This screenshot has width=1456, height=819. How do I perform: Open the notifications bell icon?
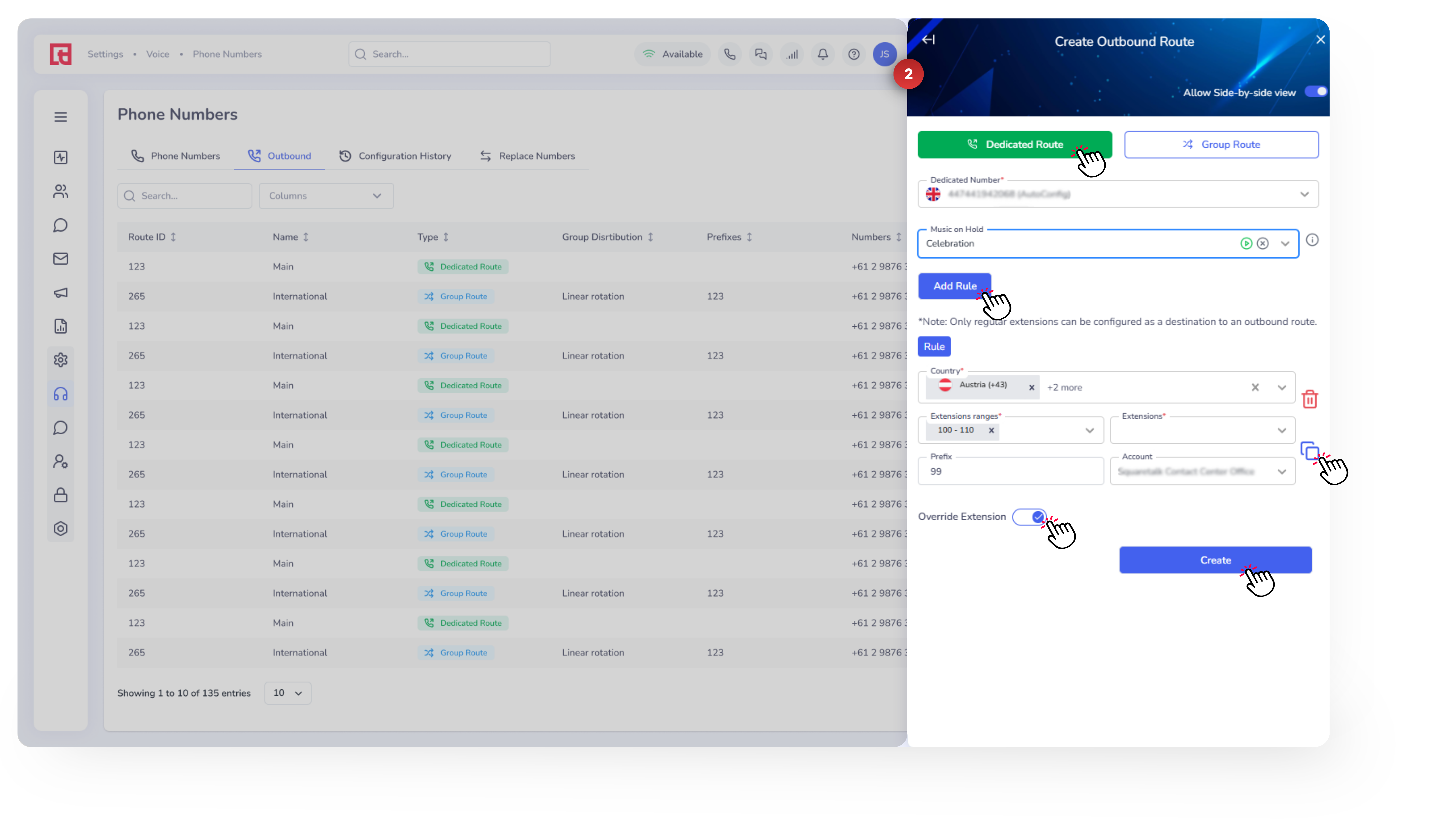(x=822, y=54)
